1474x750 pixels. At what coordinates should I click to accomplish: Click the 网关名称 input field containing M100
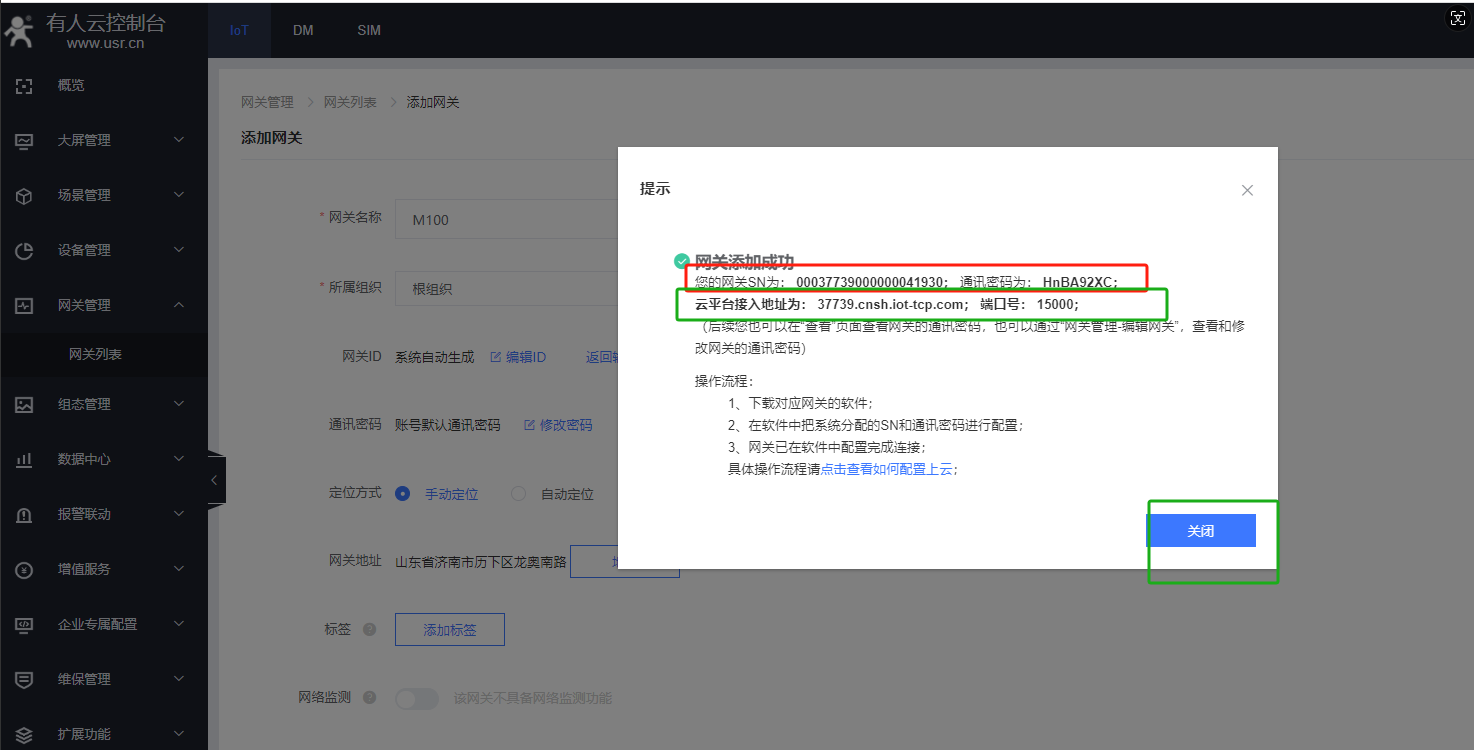pyautogui.click(x=505, y=220)
